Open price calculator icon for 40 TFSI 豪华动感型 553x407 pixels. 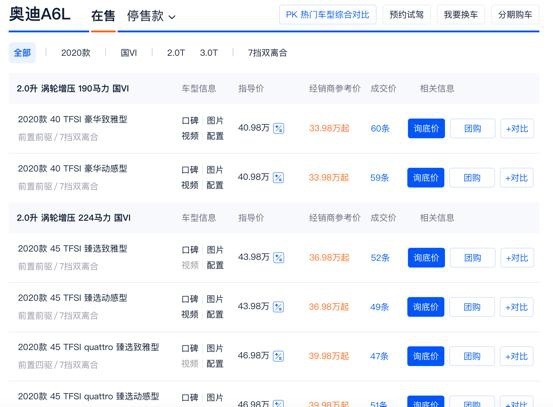[278, 177]
